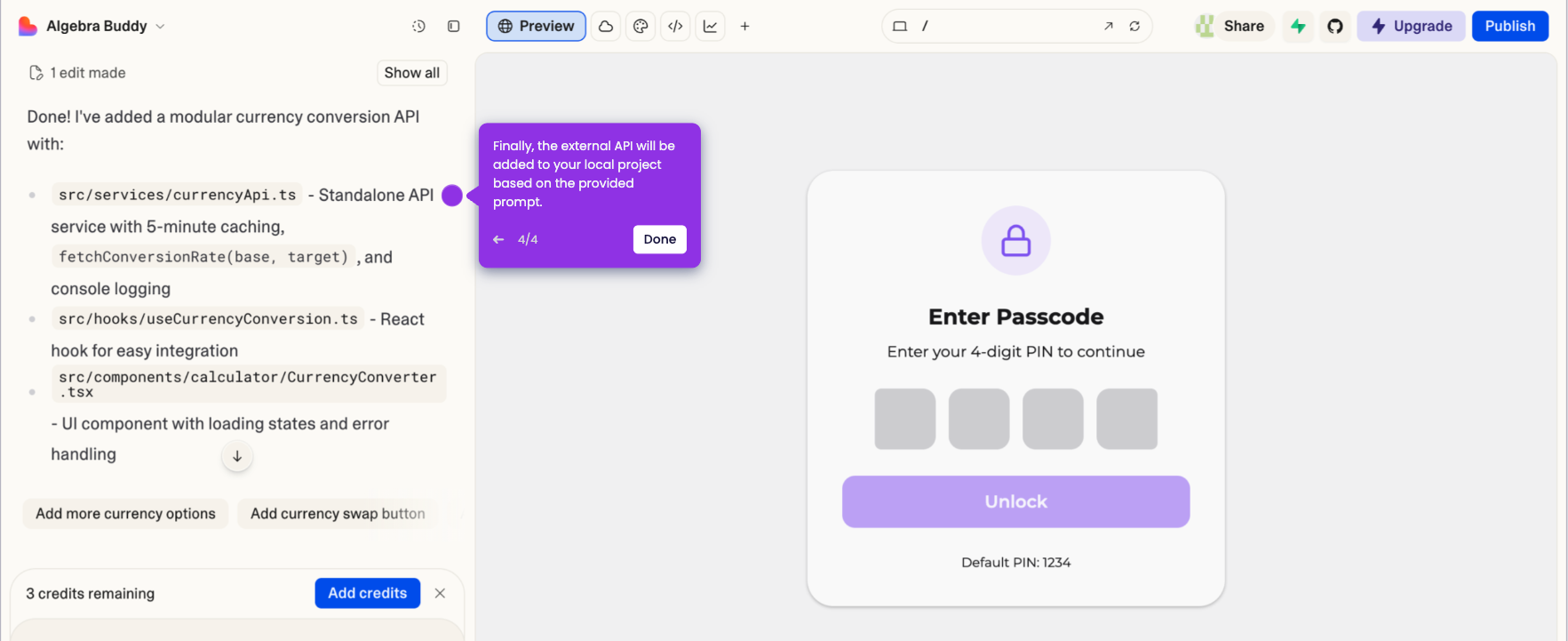This screenshot has height=641, width=1568.
Task: Open the design palette icon
Action: point(641,27)
